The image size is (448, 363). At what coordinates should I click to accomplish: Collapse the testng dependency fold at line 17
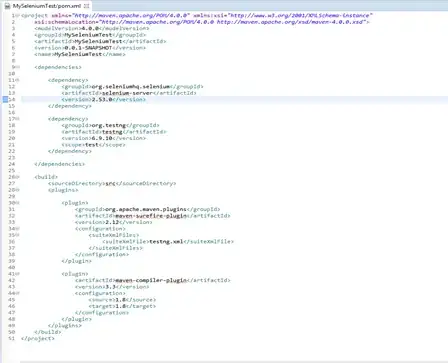click(18, 119)
